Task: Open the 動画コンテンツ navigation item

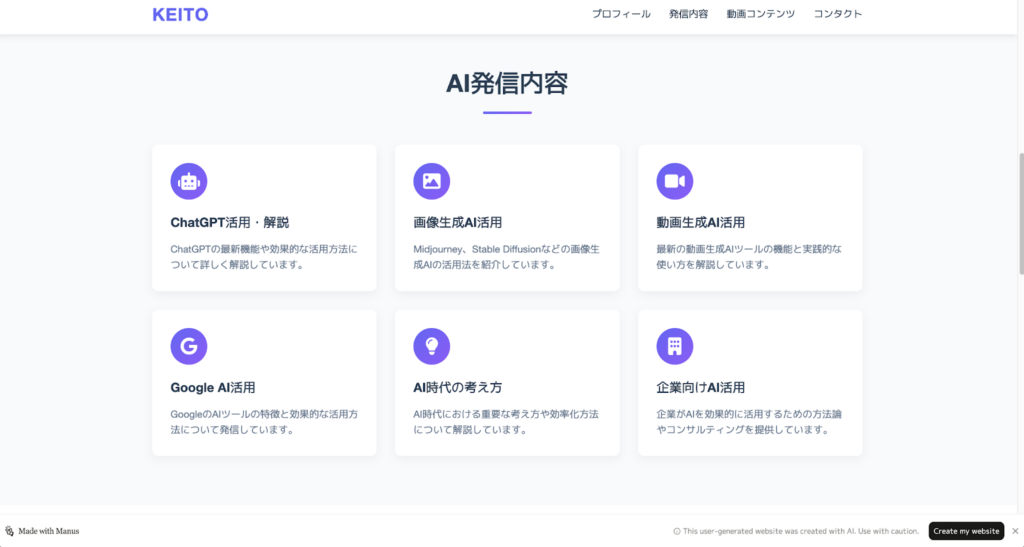Action: click(760, 14)
